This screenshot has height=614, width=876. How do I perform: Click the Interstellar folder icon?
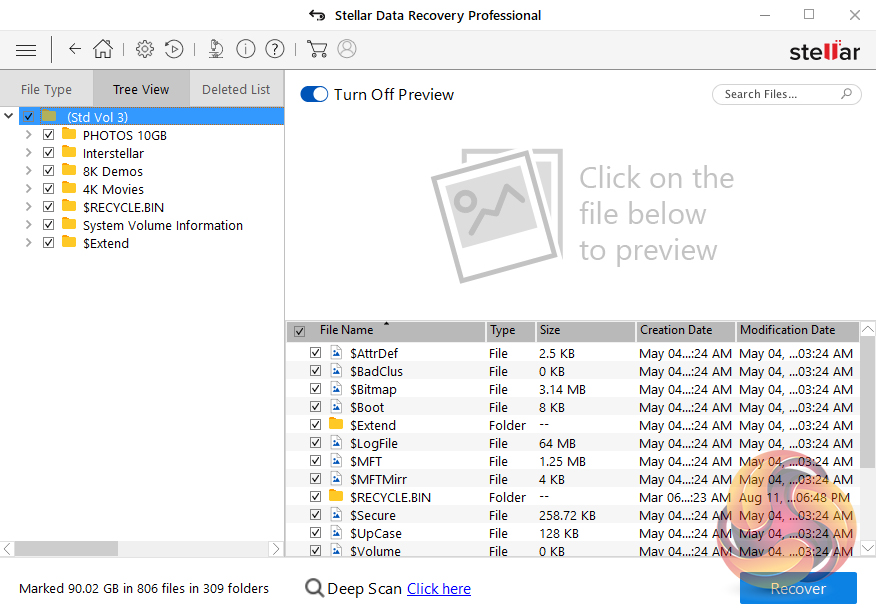tap(69, 152)
